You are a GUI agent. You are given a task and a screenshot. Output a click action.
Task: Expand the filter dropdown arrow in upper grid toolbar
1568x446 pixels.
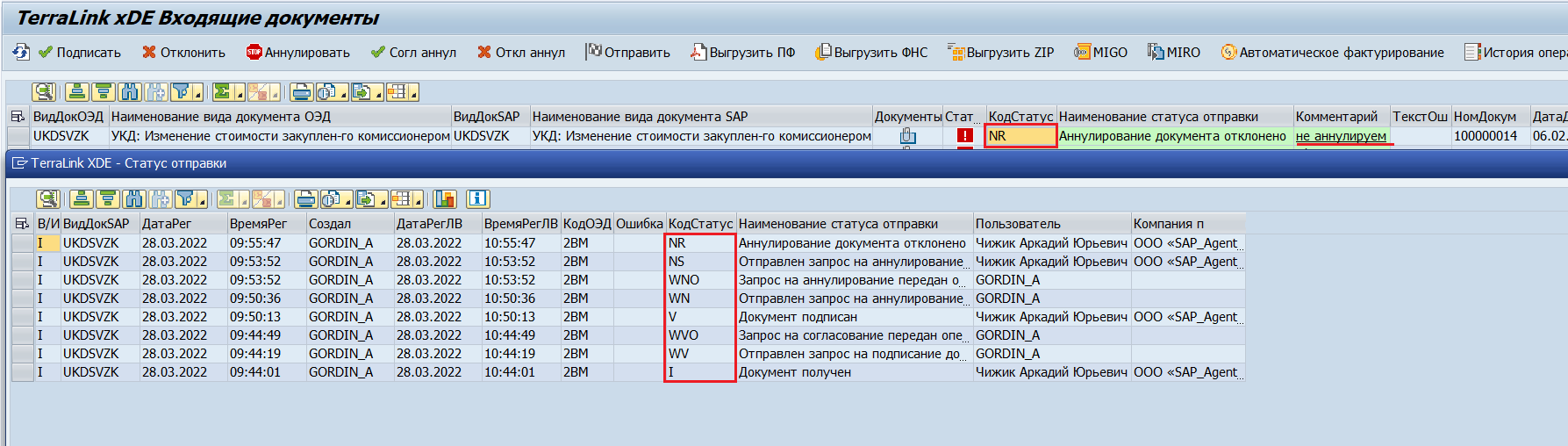click(x=199, y=94)
